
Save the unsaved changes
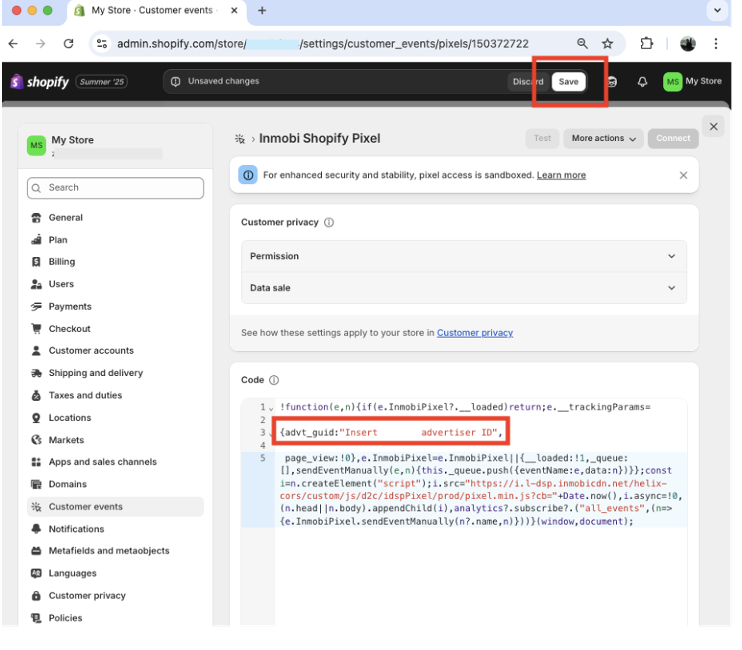(568, 82)
